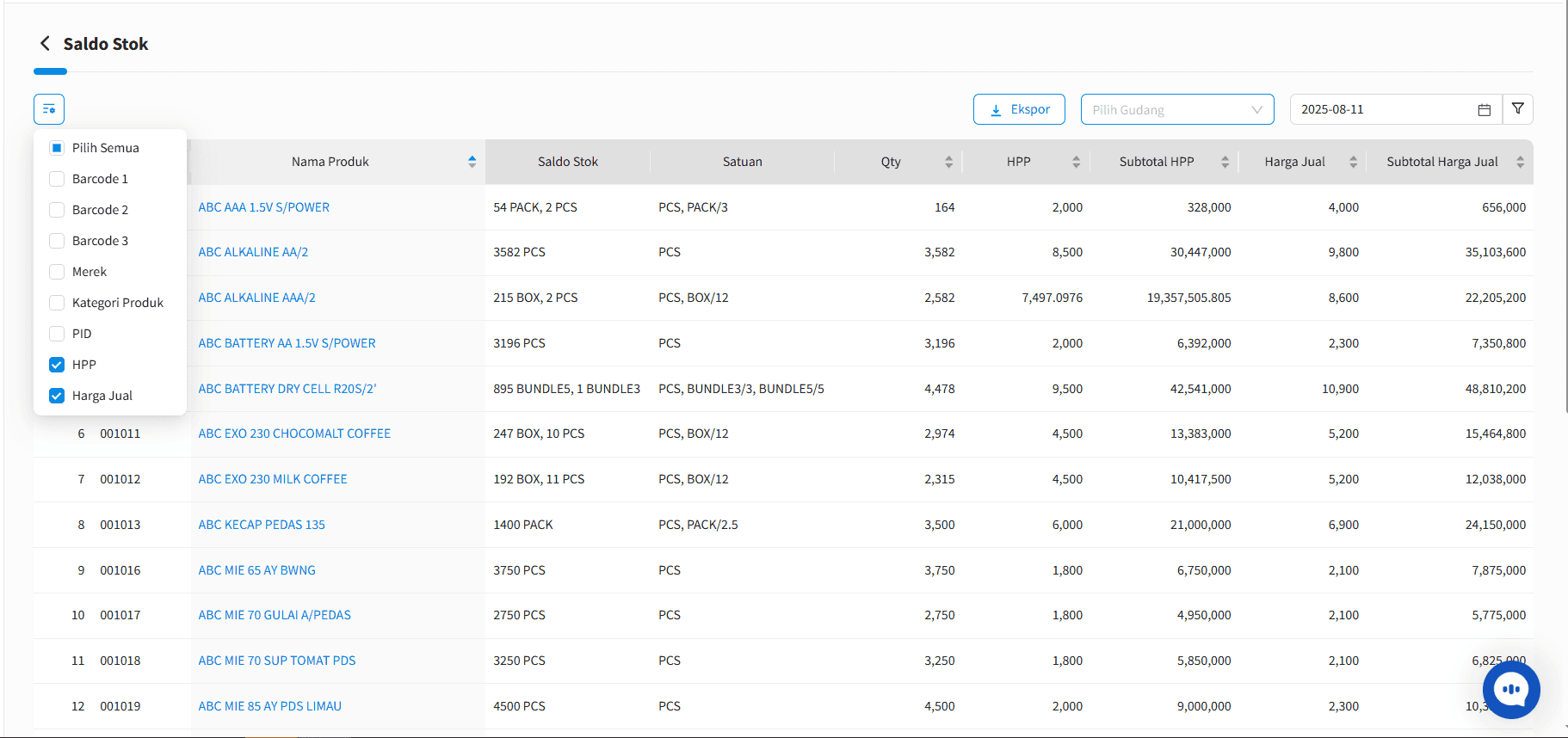Enable the Barcode 3 column checkbox
This screenshot has height=738, width=1568.
(57, 241)
